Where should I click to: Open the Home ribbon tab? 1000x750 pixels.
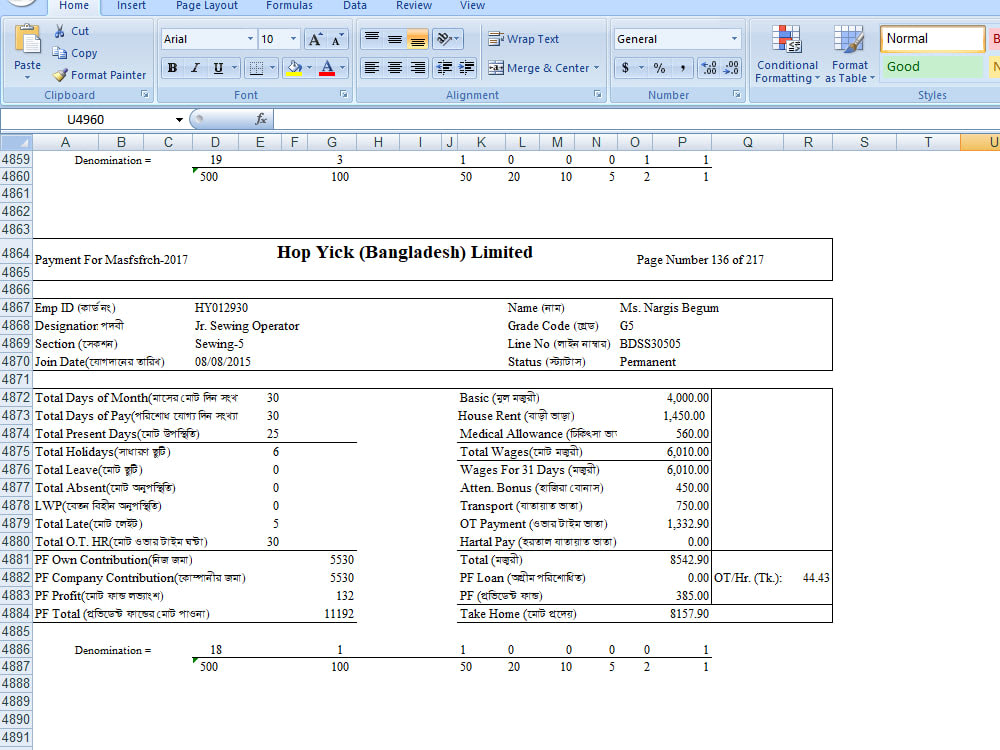(x=74, y=6)
